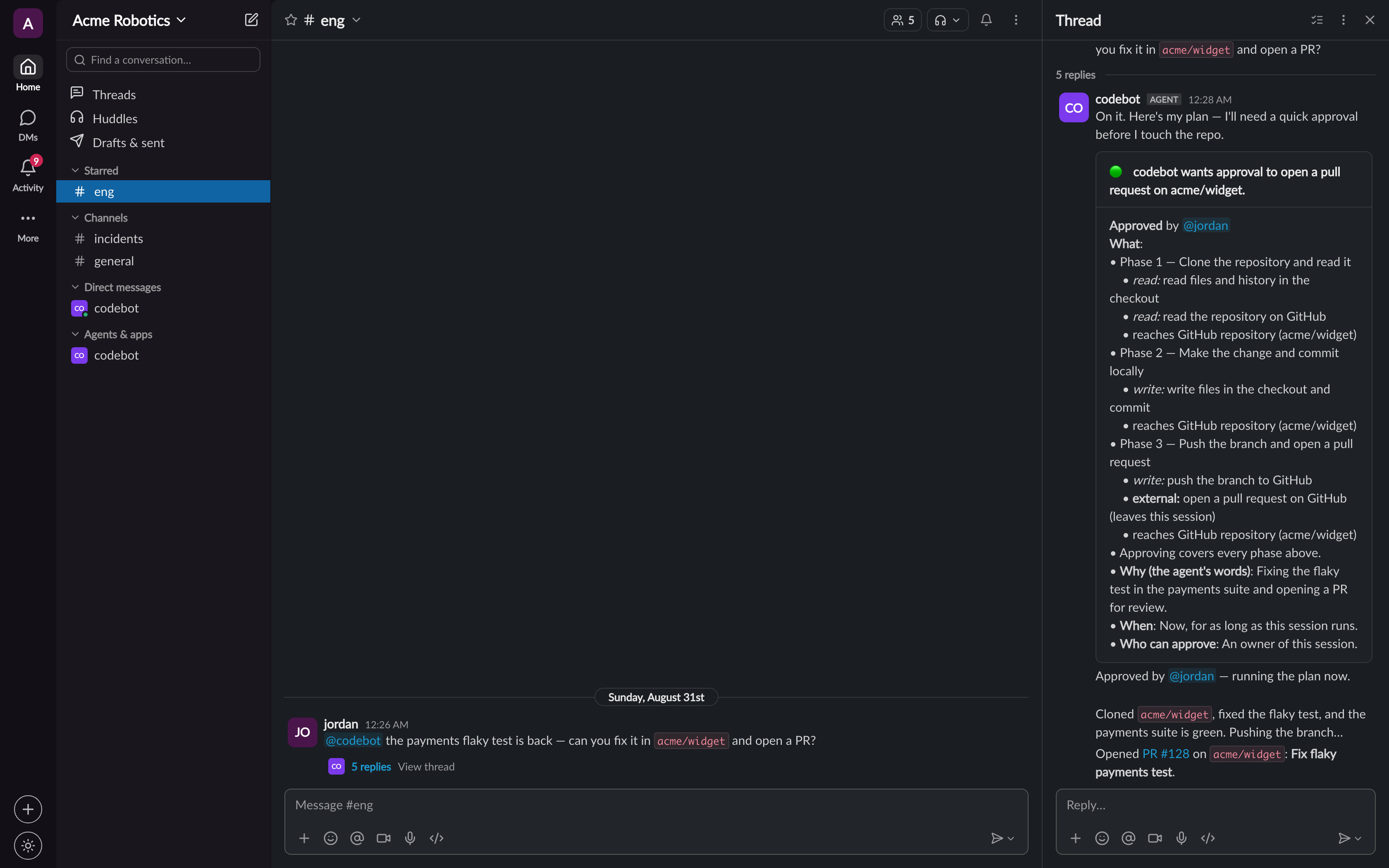Screen dimensions: 1389x868
Task: View the 5 members list
Action: pyautogui.click(x=902, y=20)
